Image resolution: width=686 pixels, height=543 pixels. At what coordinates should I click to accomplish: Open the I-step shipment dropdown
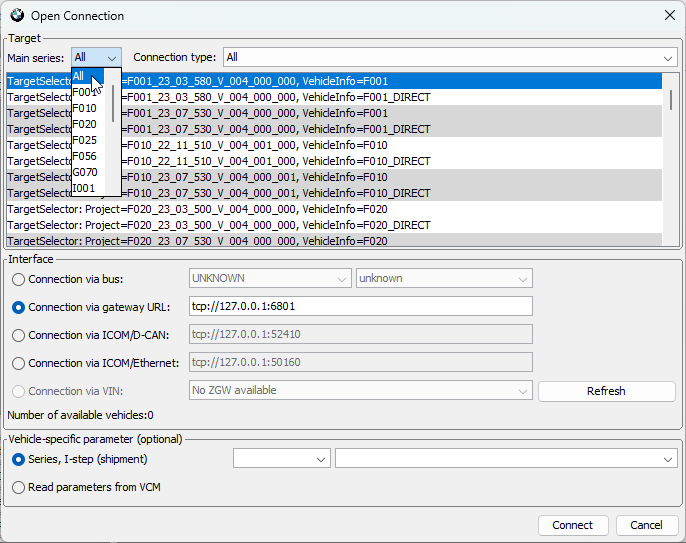pyautogui.click(x=506, y=459)
